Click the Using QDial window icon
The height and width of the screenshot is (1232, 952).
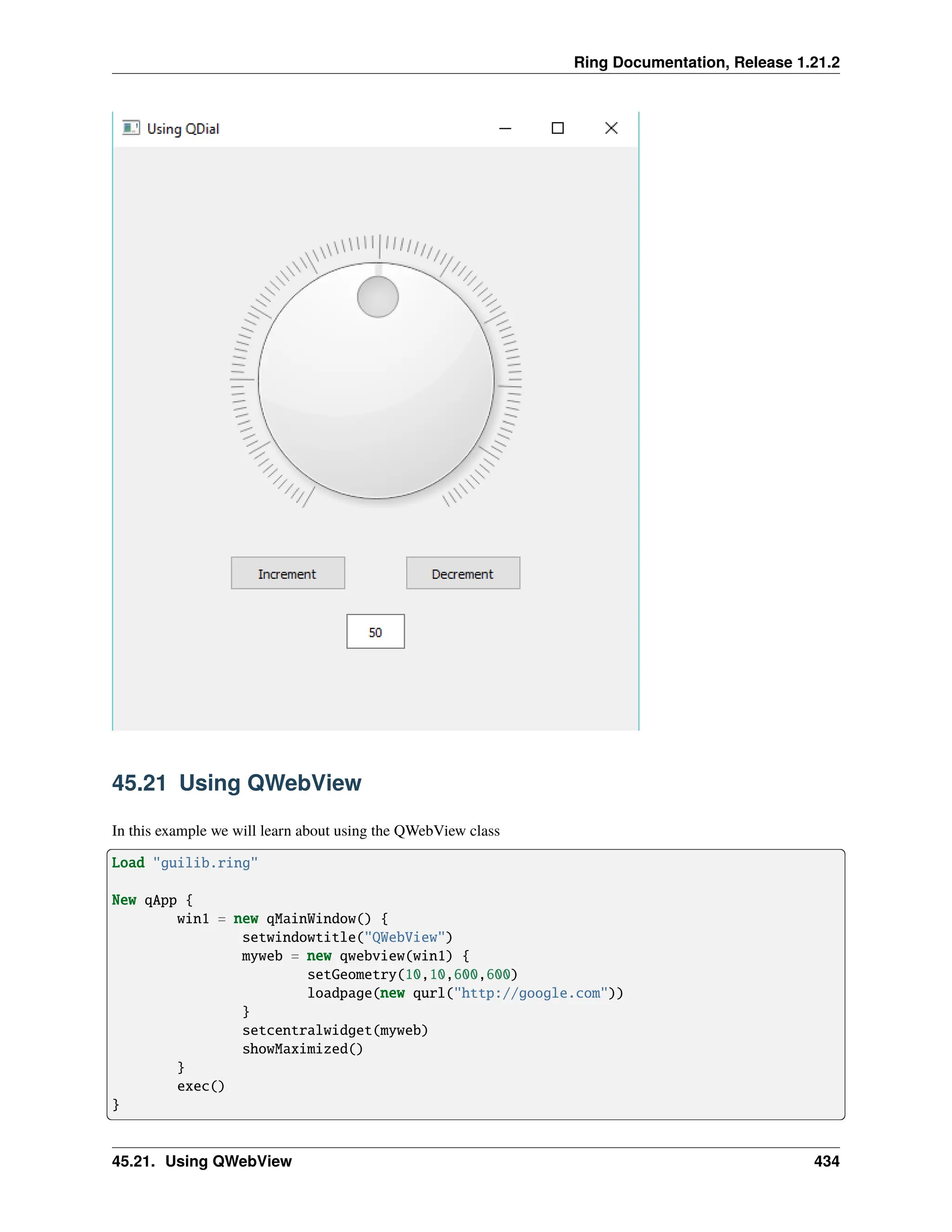click(131, 128)
